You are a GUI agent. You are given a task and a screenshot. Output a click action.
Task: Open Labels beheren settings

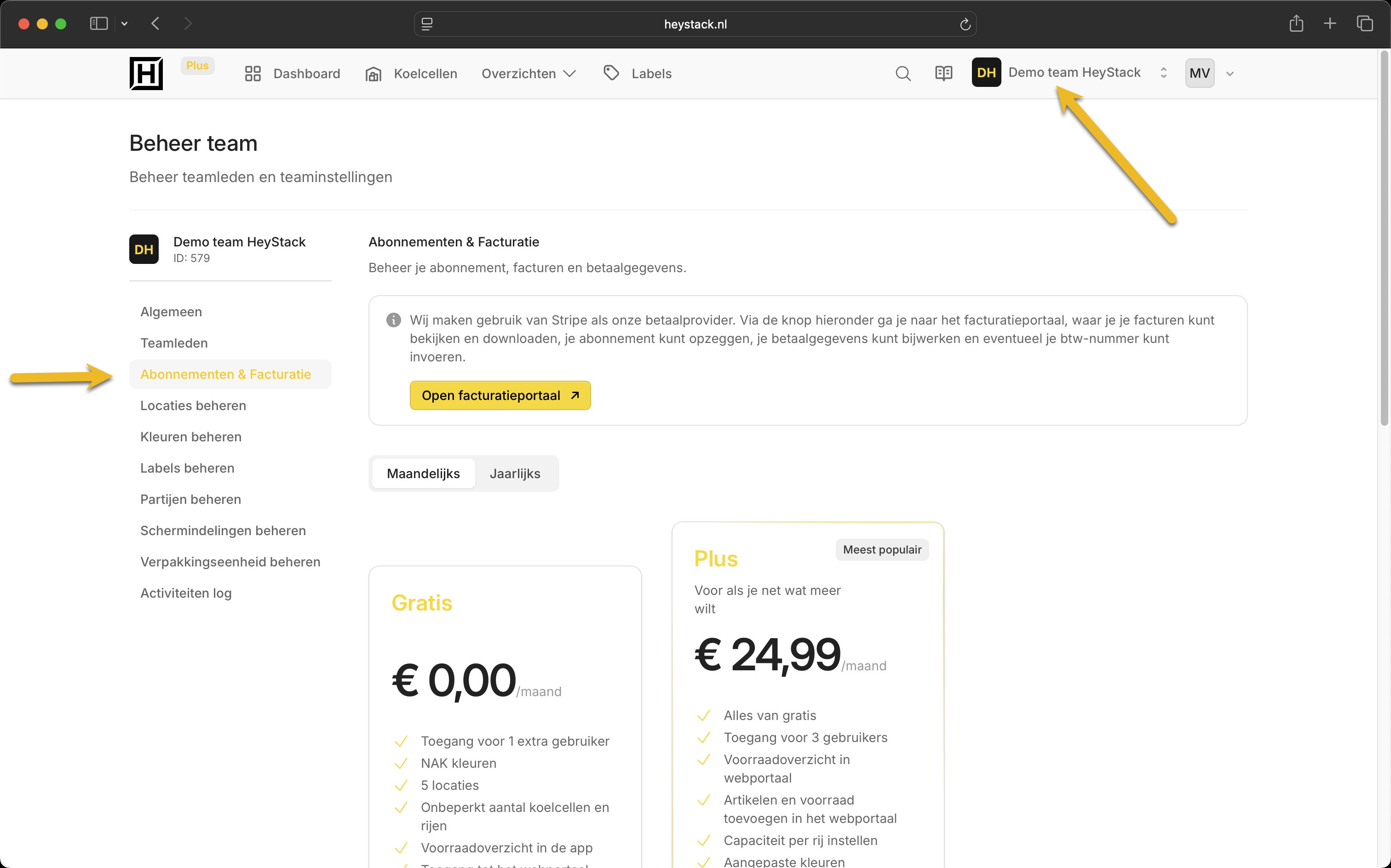click(x=187, y=468)
